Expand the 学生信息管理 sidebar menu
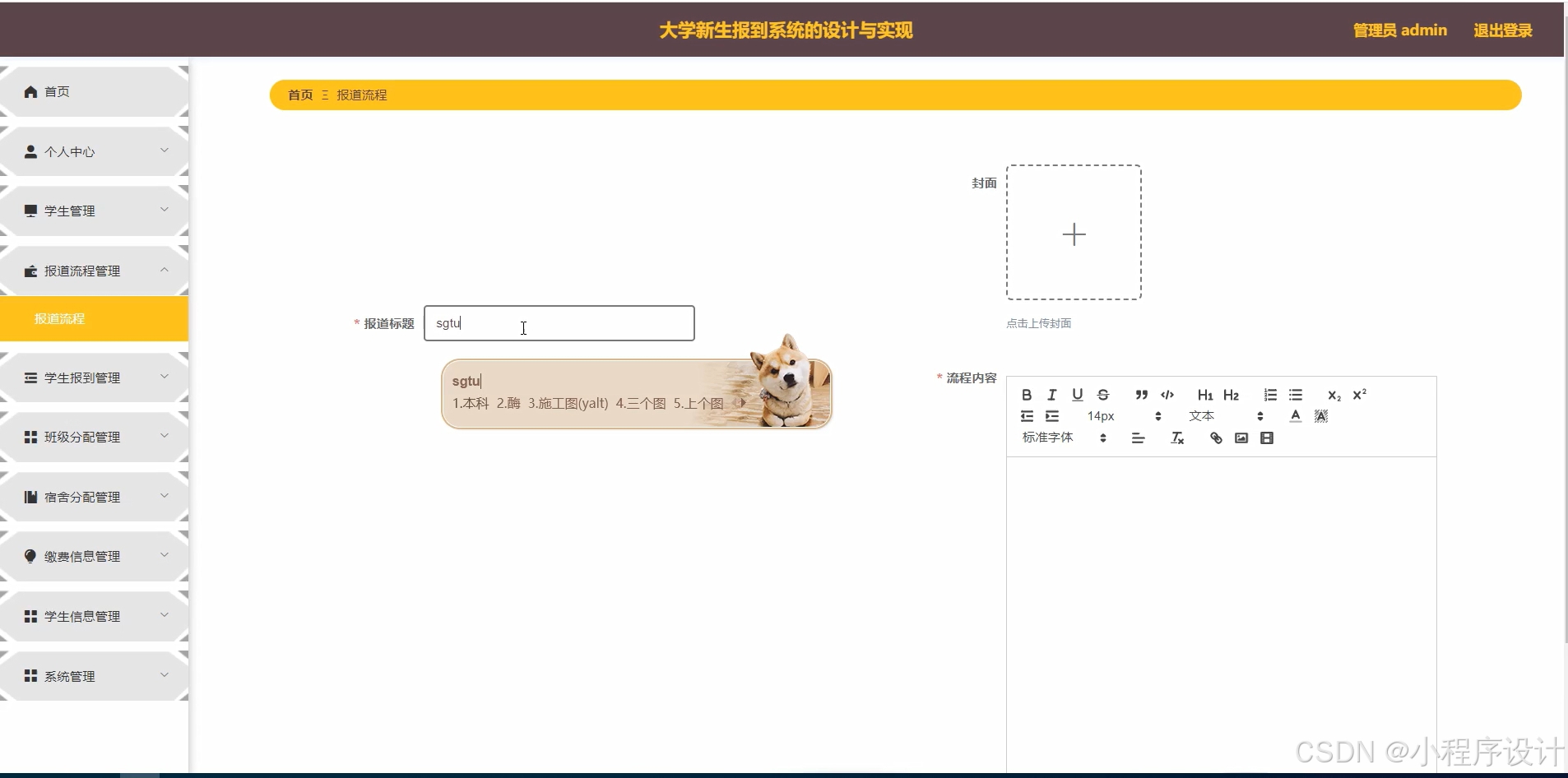 coord(94,616)
